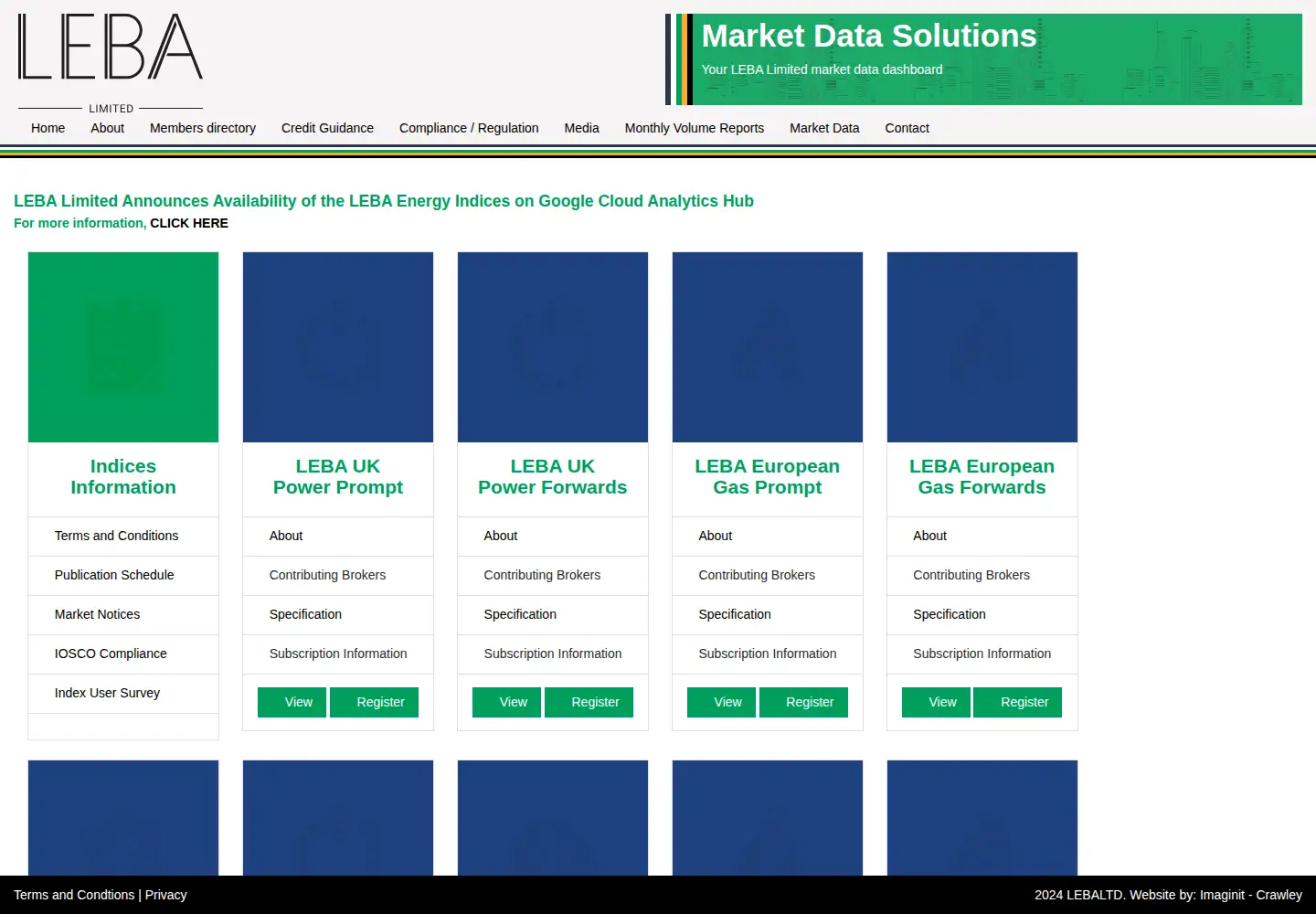Open Subscription Information under LEBA European Gas Forwards
The width and height of the screenshot is (1316, 914).
tap(982, 654)
